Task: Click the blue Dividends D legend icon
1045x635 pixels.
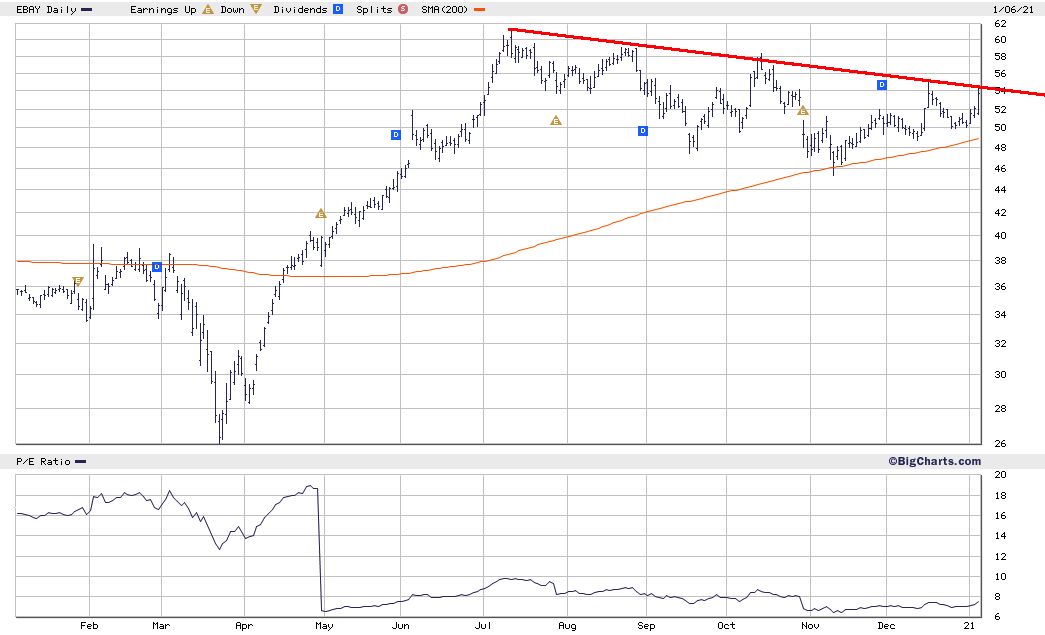Action: tap(338, 9)
